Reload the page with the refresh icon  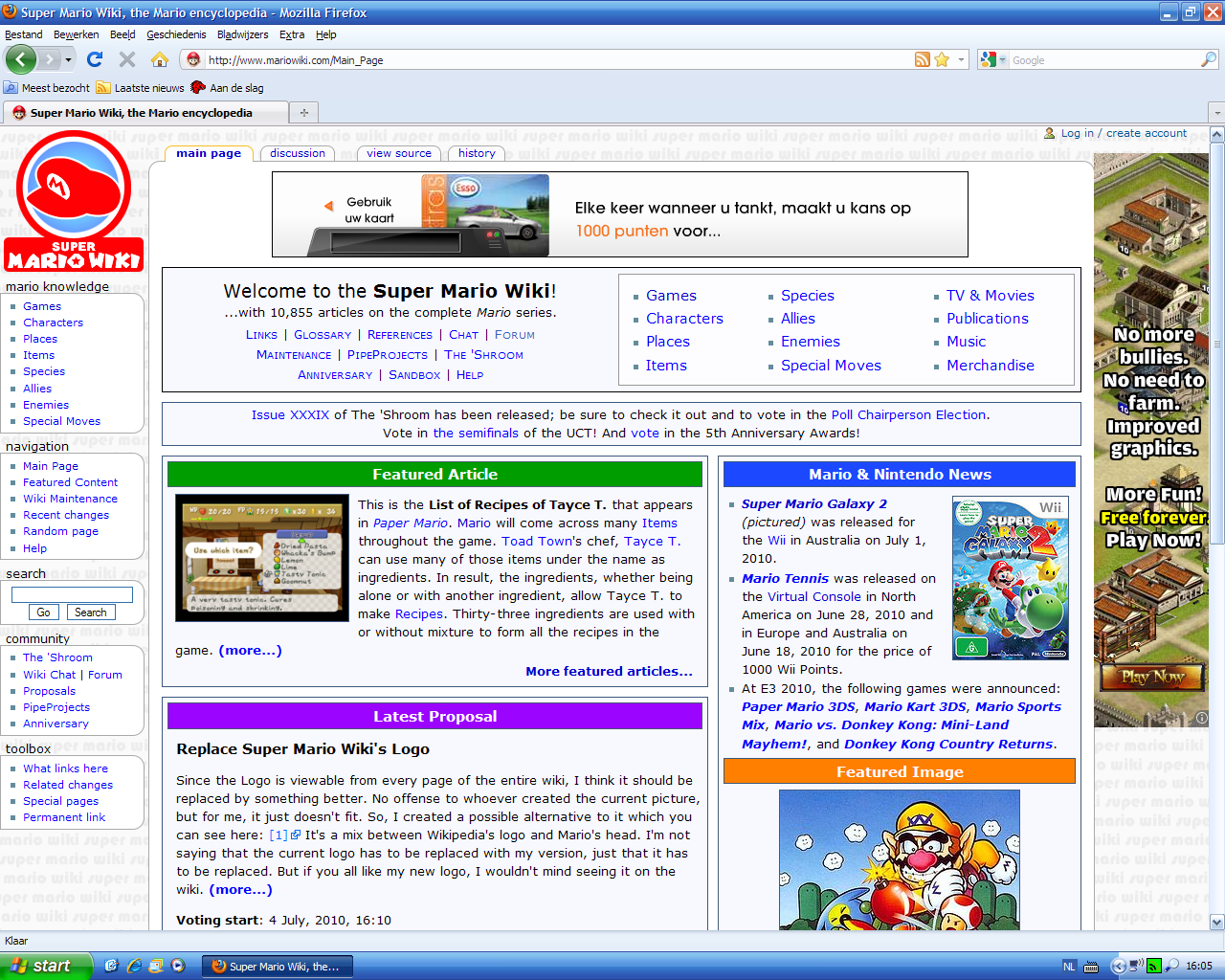point(95,59)
